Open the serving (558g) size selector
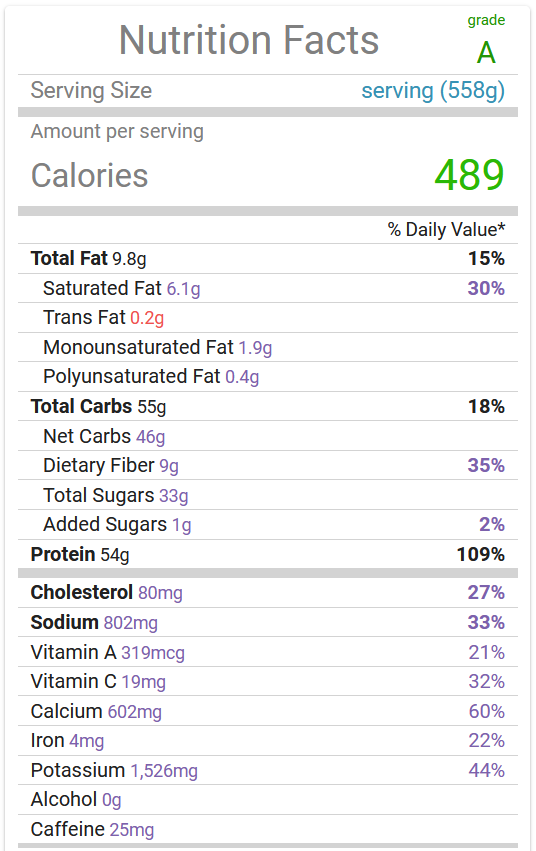The height and width of the screenshot is (851, 536). [x=433, y=91]
